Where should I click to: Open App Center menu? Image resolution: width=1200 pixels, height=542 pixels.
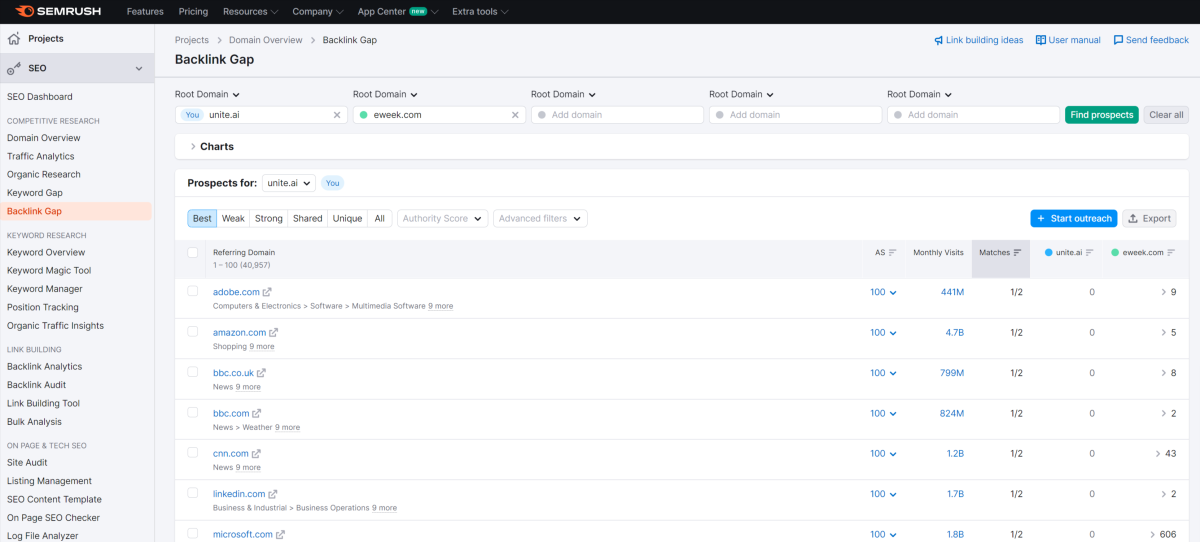pos(399,12)
